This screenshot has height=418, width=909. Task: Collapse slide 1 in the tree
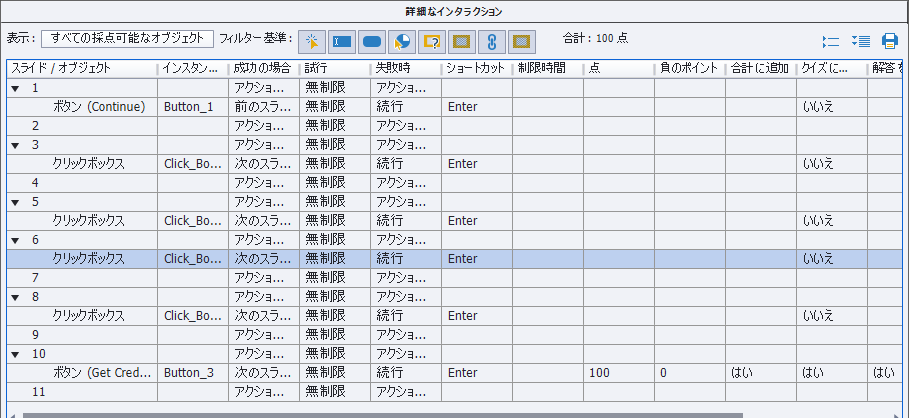15,88
